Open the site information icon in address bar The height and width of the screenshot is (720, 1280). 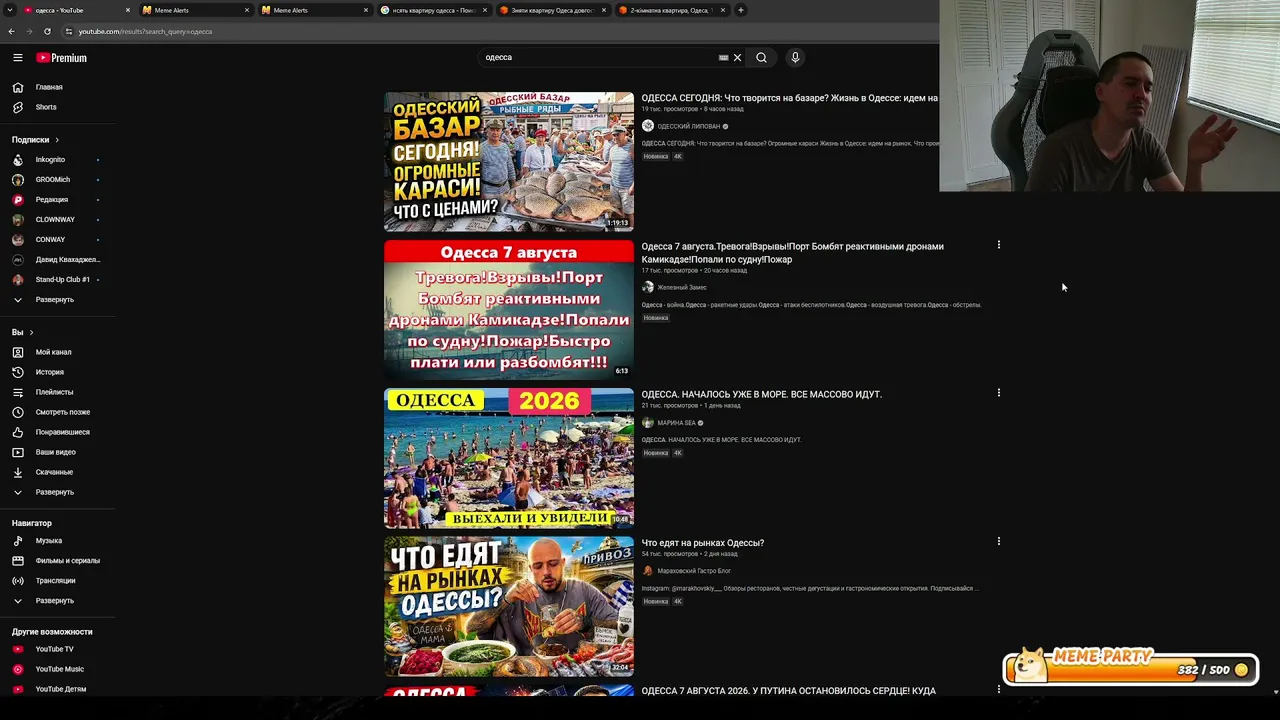(x=68, y=31)
